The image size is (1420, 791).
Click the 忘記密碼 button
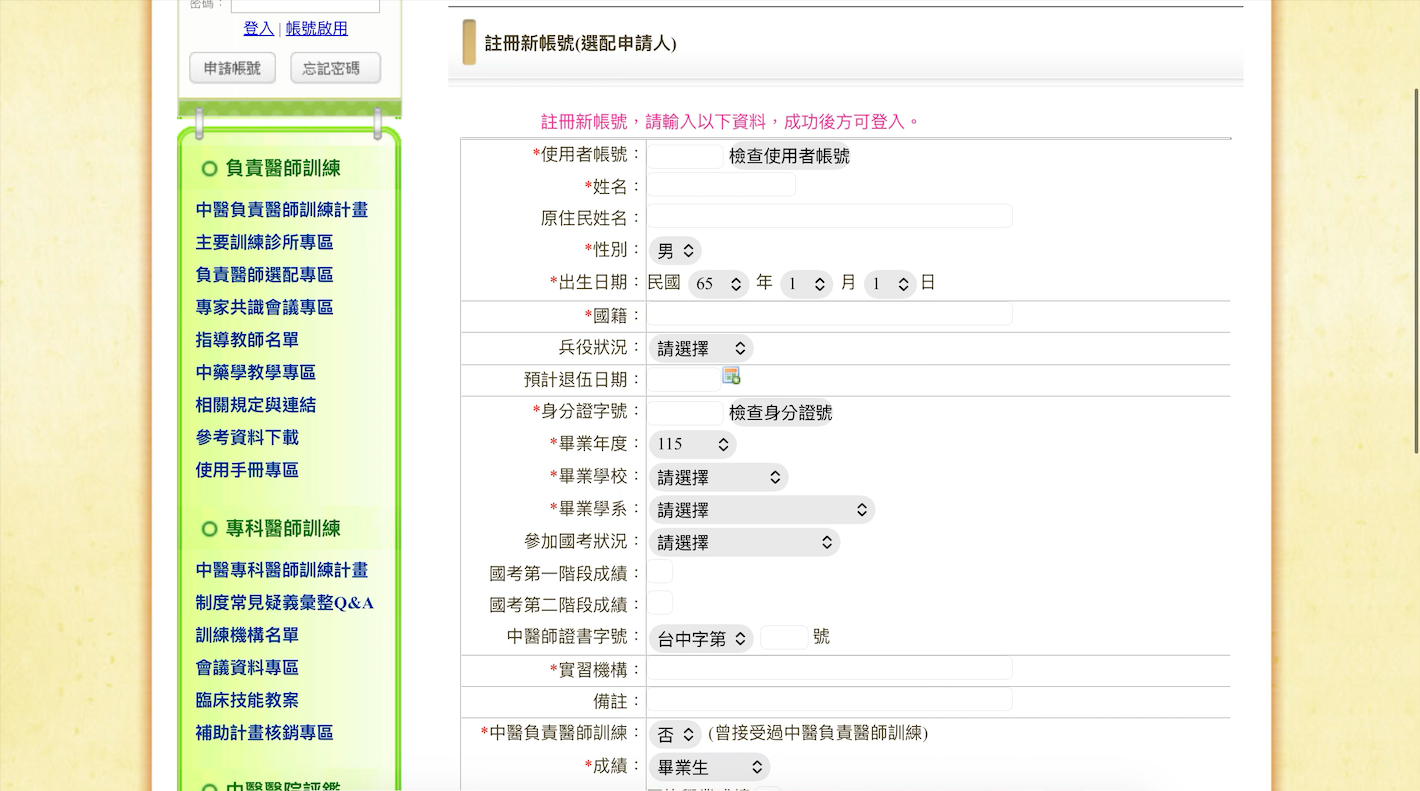[x=335, y=68]
